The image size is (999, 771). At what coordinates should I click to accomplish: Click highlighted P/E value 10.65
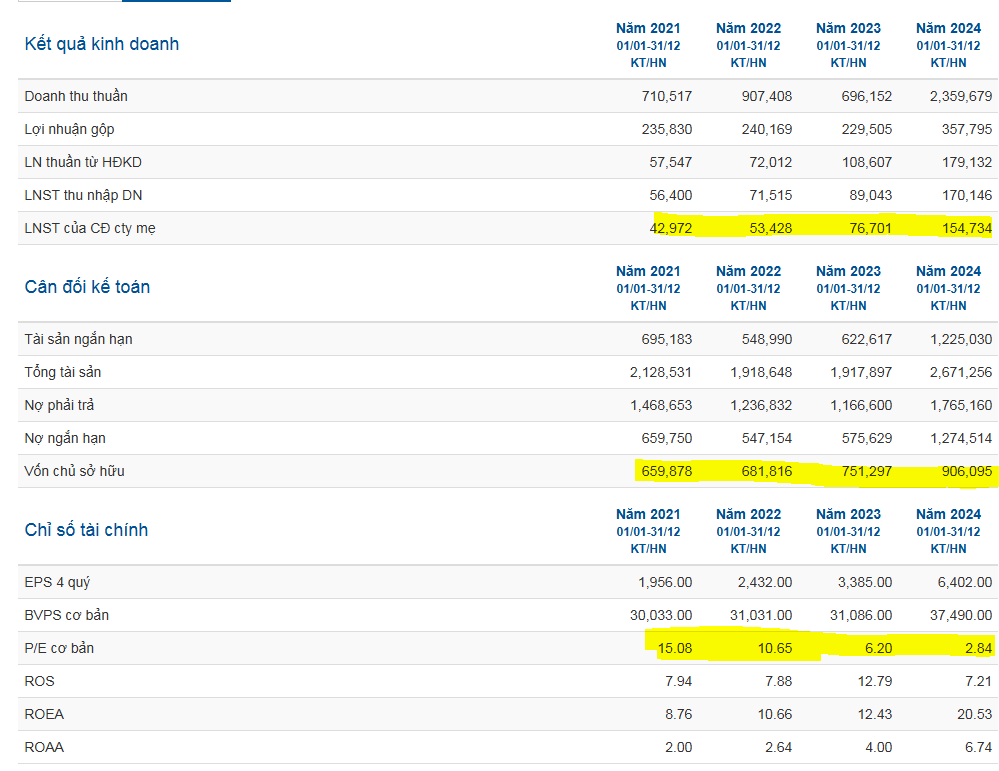(x=775, y=649)
